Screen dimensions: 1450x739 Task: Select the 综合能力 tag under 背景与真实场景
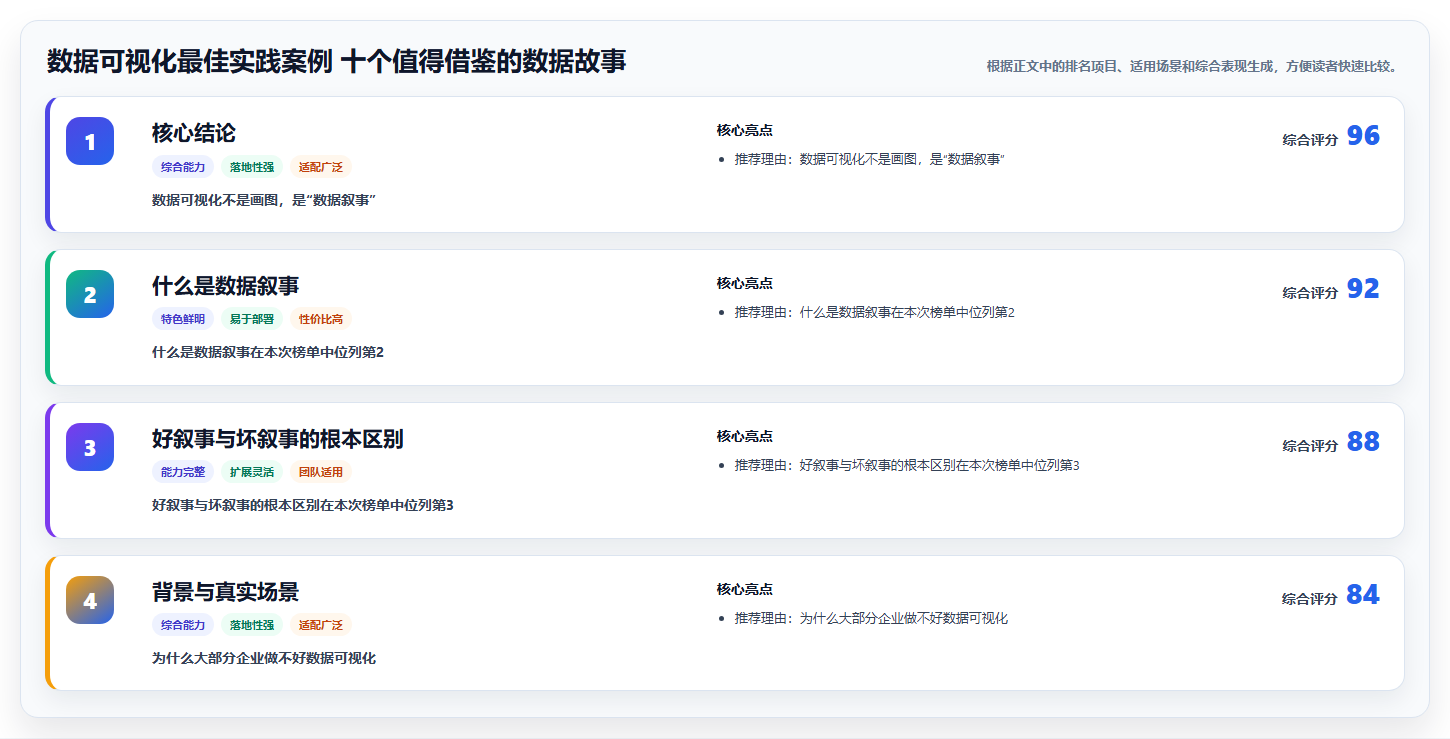click(183, 626)
